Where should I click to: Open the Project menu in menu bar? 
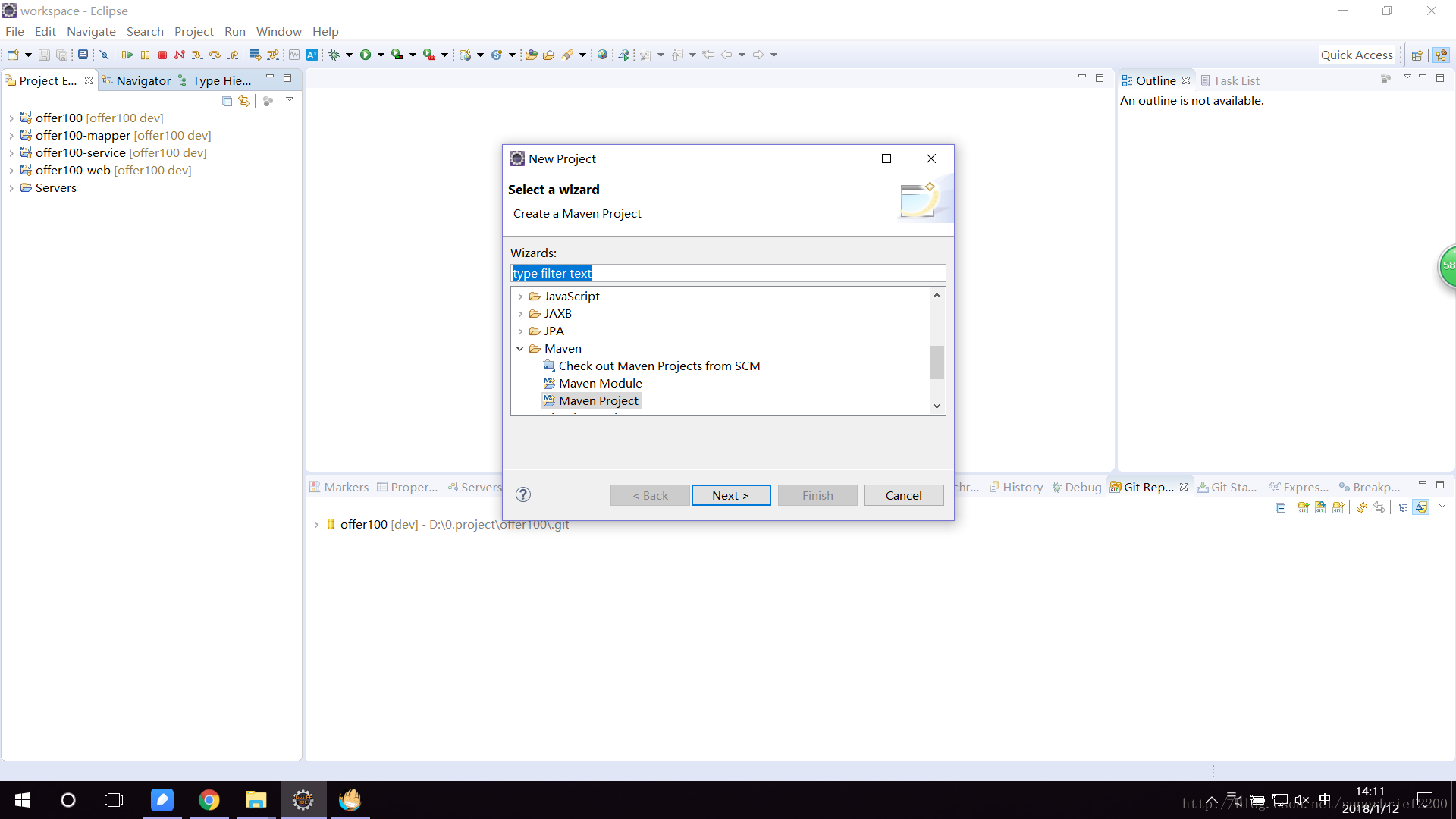click(193, 31)
